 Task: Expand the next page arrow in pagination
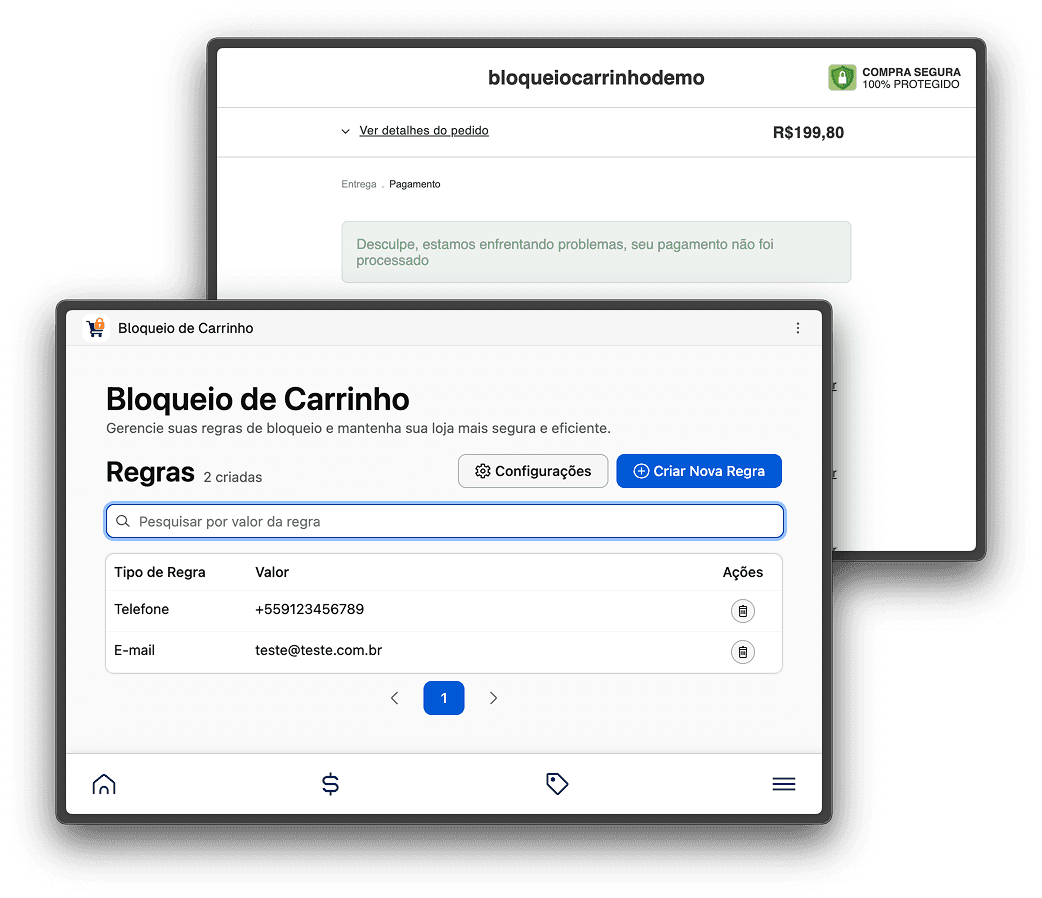coord(493,698)
